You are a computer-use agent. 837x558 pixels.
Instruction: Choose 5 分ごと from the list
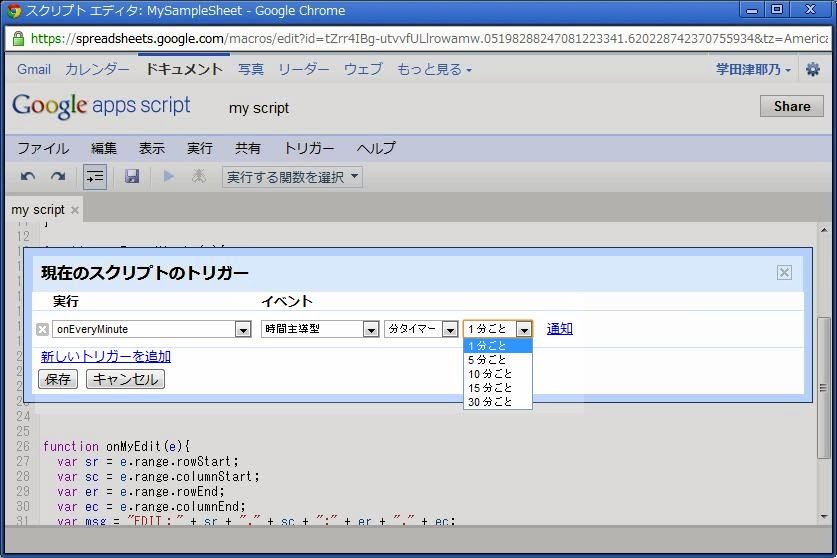click(x=487, y=360)
